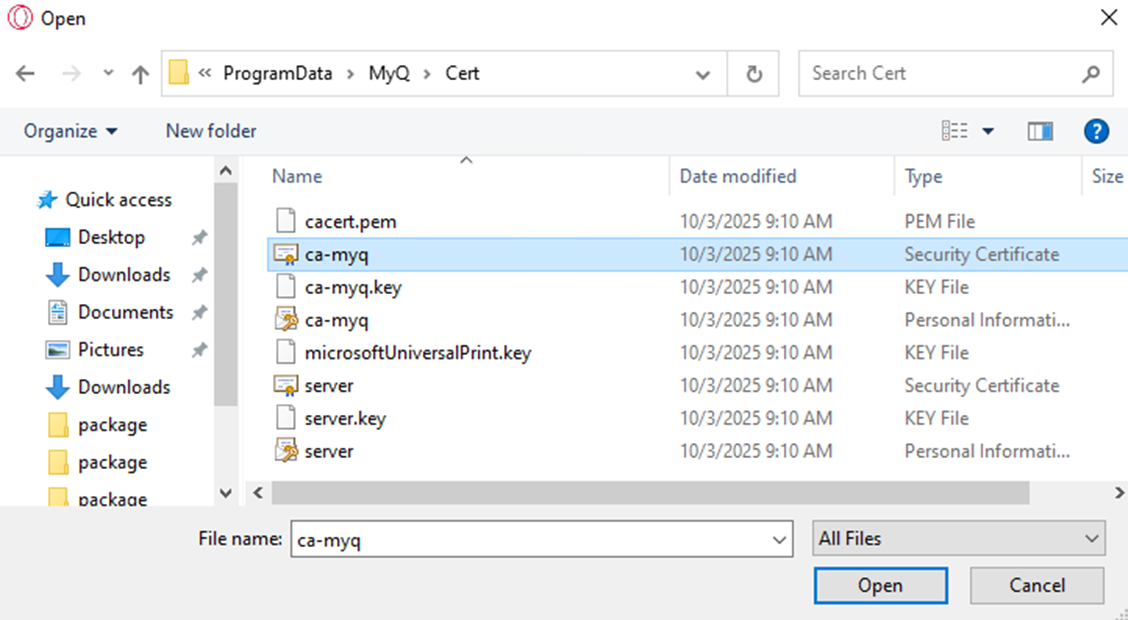Open the All Files type dropdown
Screen dimensions: 1128x620
pyautogui.click(x=959, y=538)
